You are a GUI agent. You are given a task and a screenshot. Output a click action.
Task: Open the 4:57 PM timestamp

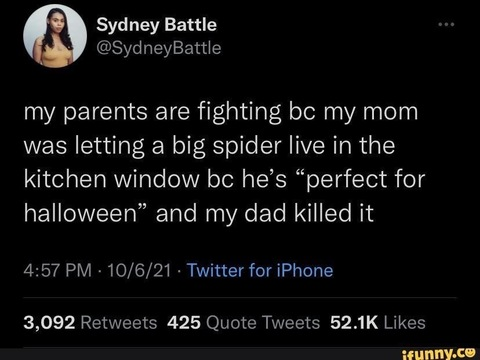click(58, 270)
